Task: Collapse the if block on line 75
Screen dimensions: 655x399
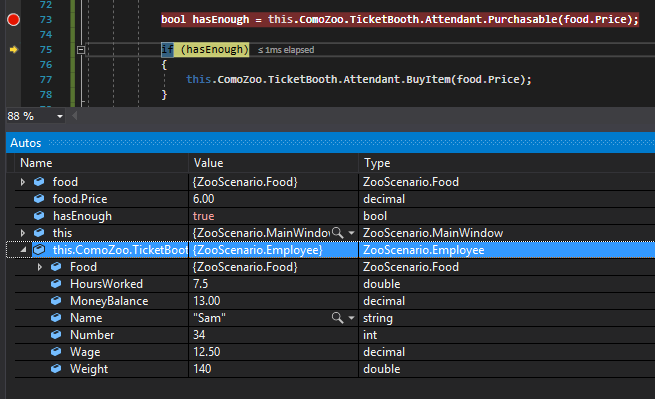Action: click(x=81, y=50)
